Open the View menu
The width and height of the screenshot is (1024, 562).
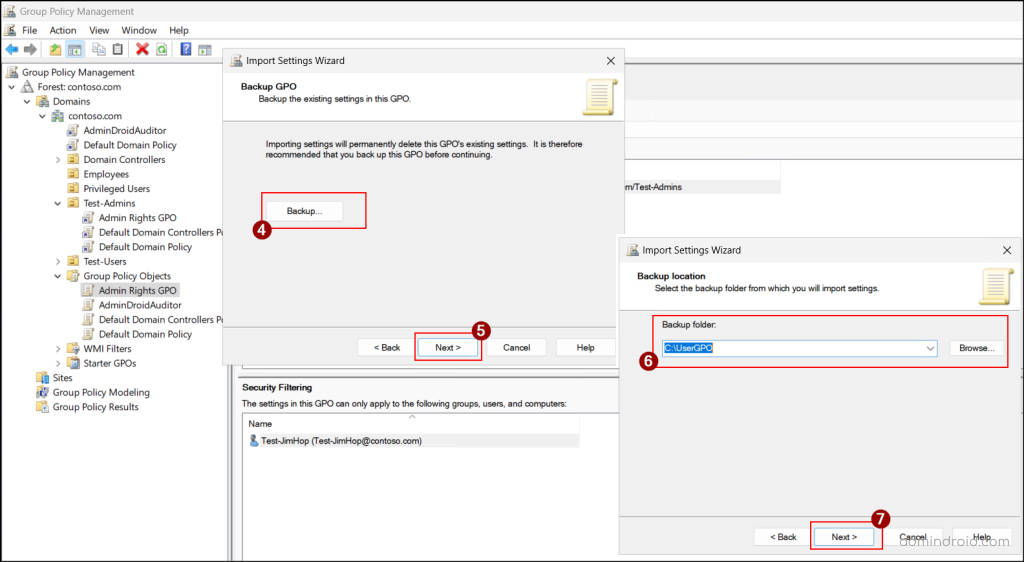[99, 30]
